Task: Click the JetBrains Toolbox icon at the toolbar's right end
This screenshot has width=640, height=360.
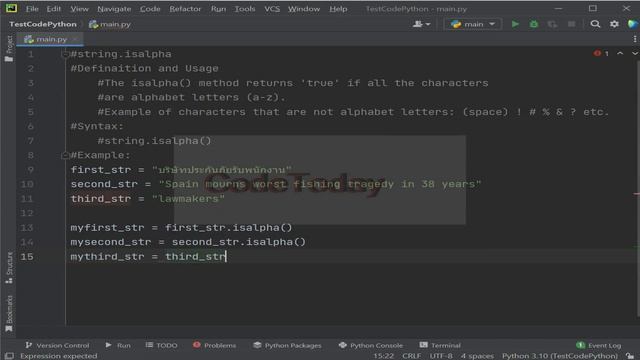Action: click(x=633, y=24)
